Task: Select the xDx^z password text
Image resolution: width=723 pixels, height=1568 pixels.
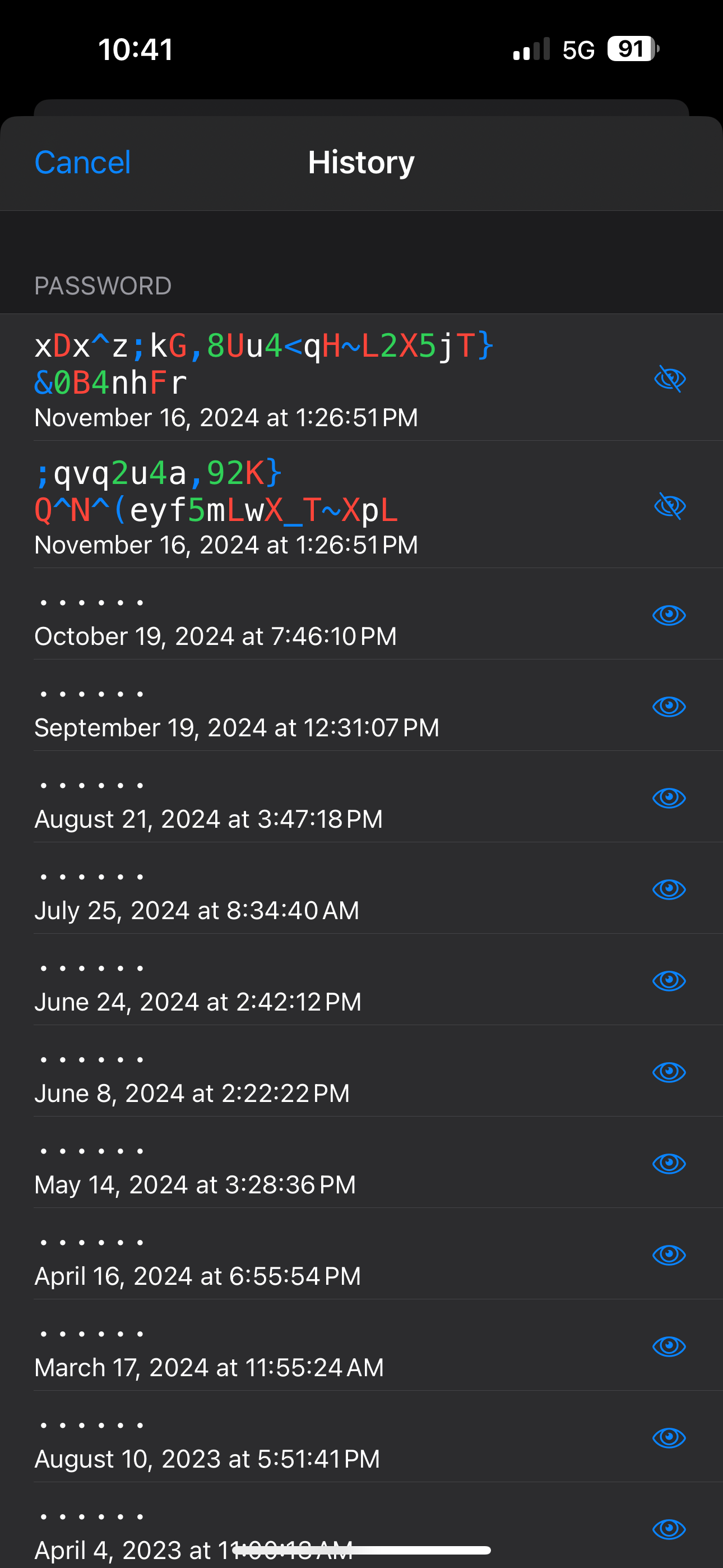Action: pyautogui.click(x=263, y=364)
